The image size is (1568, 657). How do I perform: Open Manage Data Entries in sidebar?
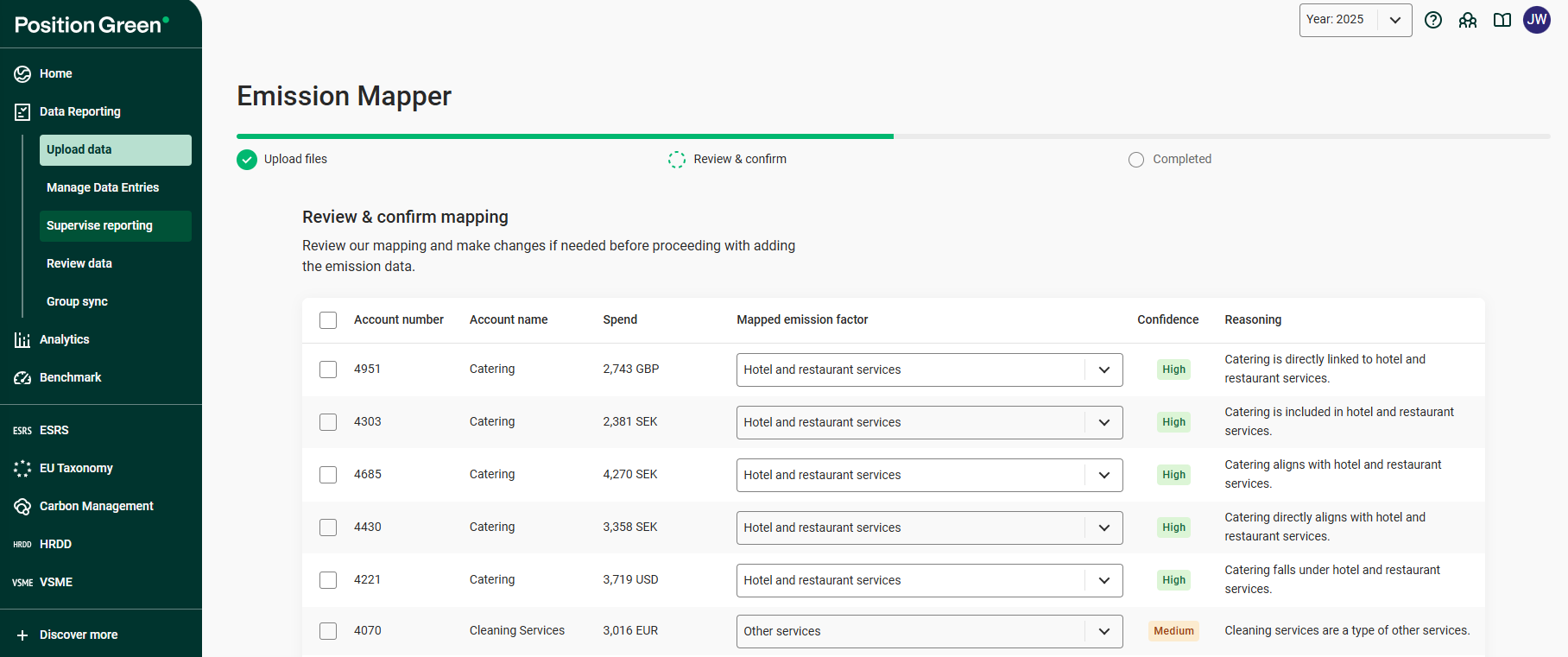pos(103,187)
